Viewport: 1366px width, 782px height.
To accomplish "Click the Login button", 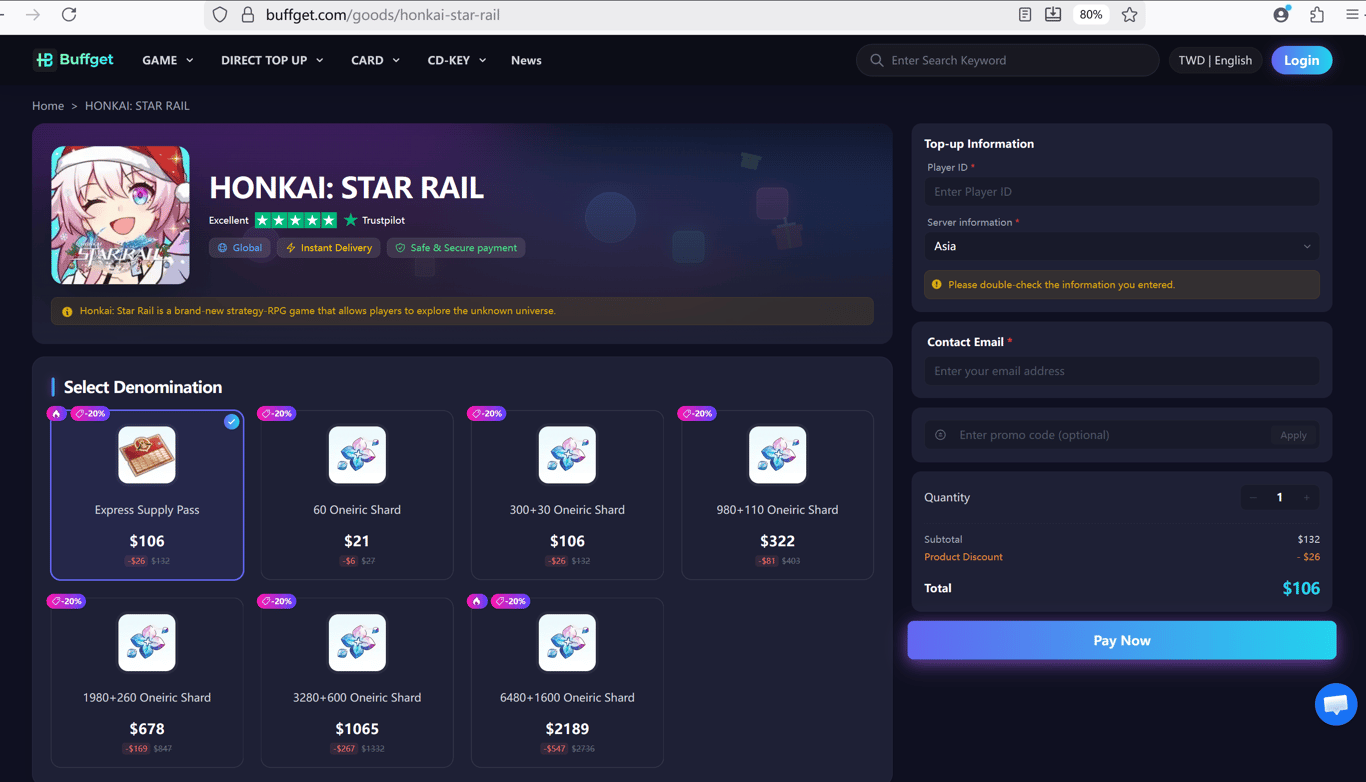I will 1302,60.
